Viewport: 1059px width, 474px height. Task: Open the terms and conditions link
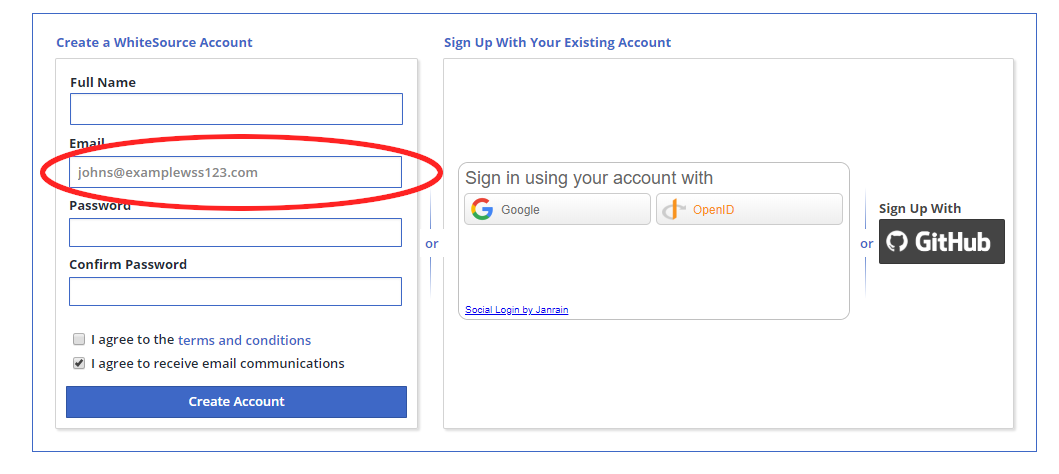click(244, 340)
